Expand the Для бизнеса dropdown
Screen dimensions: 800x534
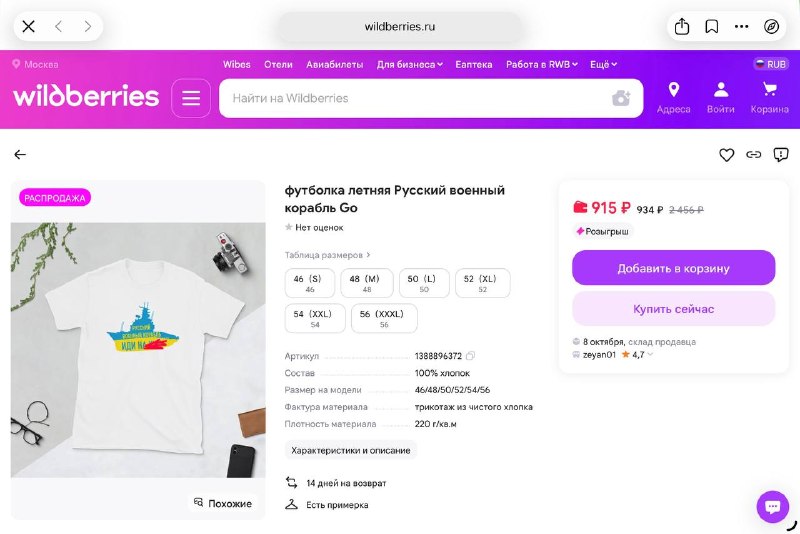410,64
